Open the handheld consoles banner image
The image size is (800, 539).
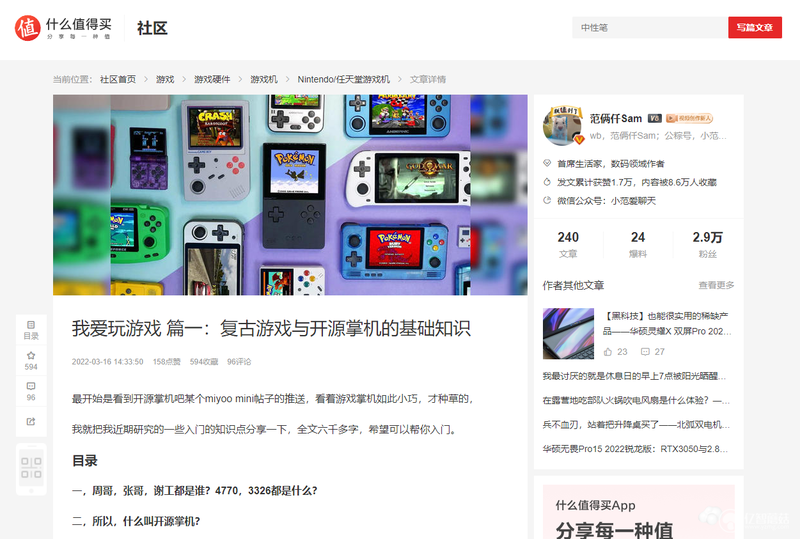(290, 194)
